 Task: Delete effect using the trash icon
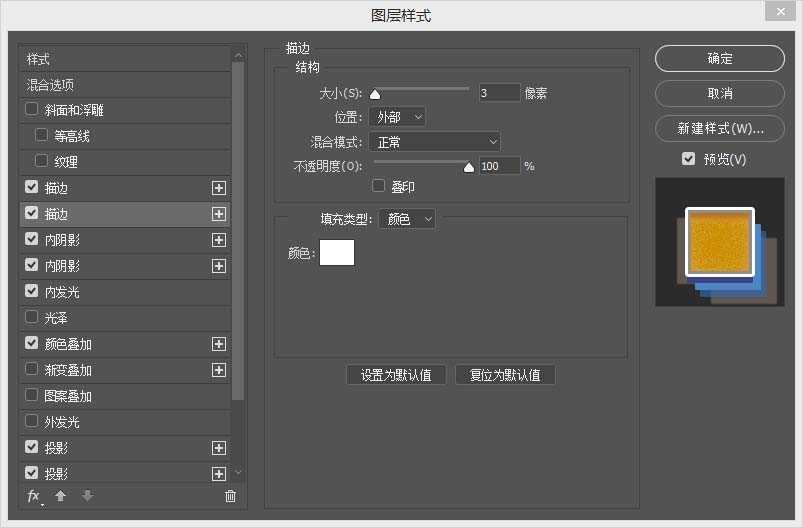tap(231, 496)
